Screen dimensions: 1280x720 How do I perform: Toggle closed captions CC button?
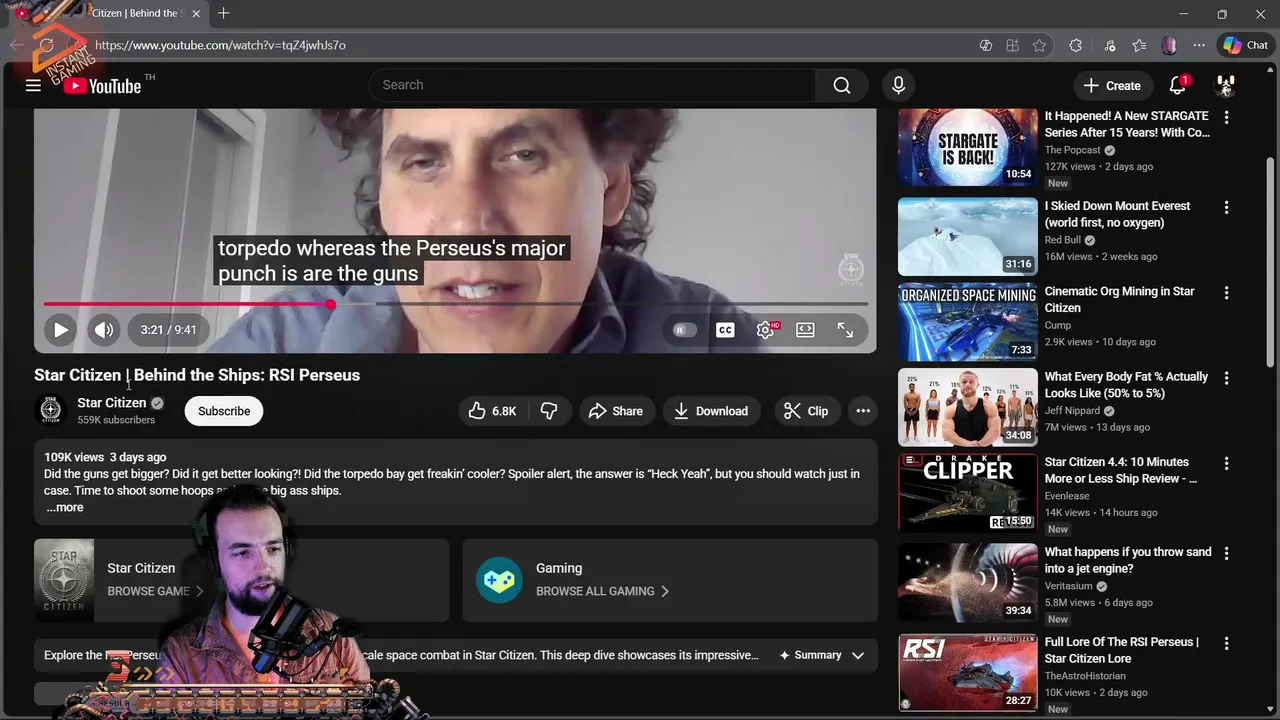tap(725, 330)
